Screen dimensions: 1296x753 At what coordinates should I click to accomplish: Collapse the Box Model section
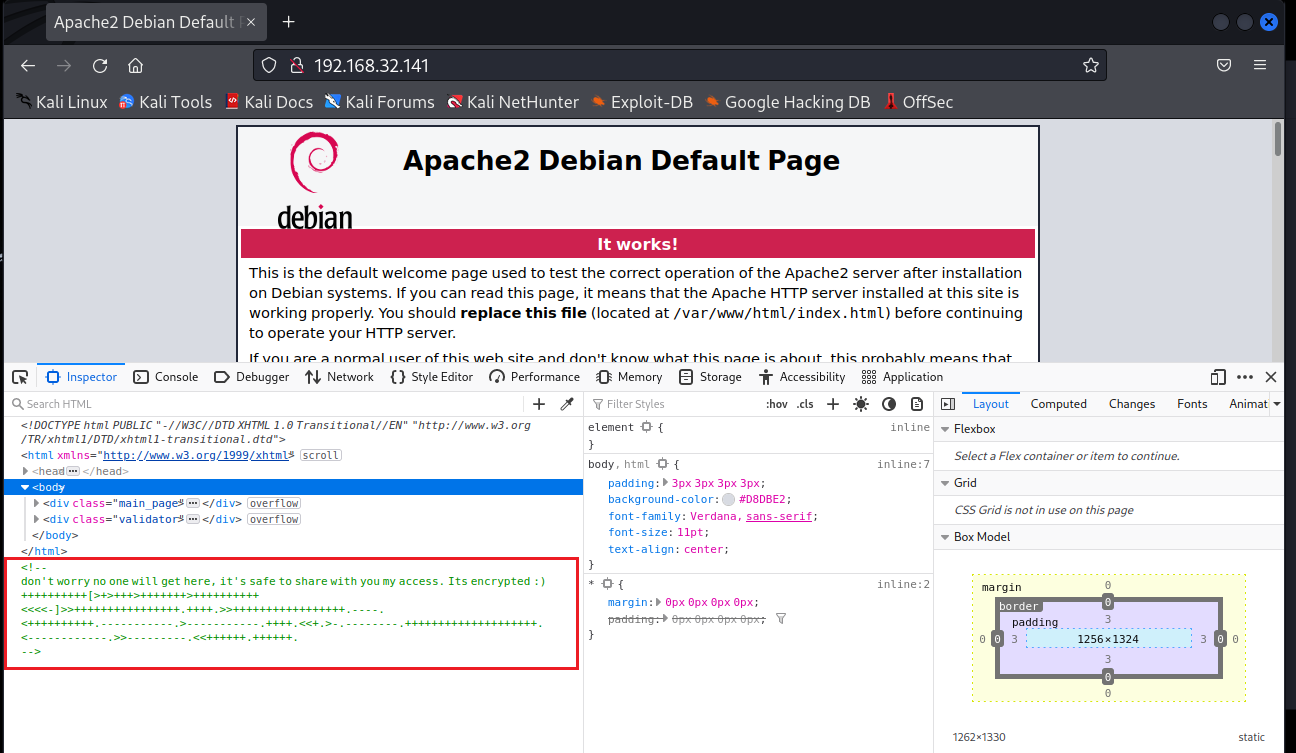coord(945,537)
